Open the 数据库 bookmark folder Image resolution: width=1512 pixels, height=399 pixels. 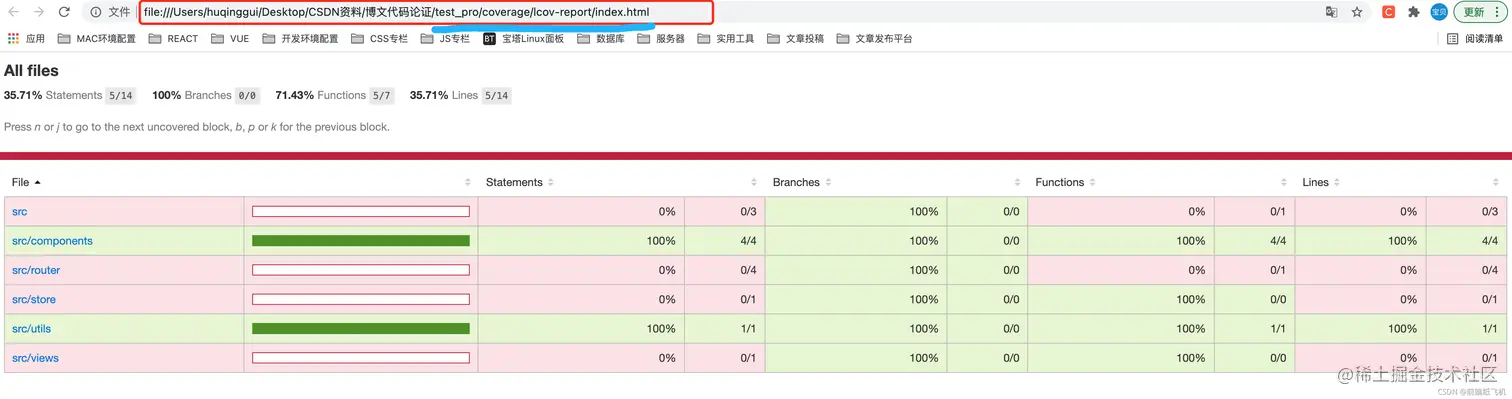pos(600,39)
